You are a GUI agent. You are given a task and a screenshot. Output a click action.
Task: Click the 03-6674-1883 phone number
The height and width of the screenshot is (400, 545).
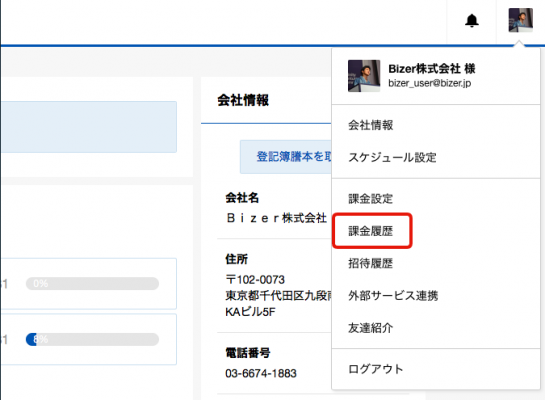[x=261, y=373]
